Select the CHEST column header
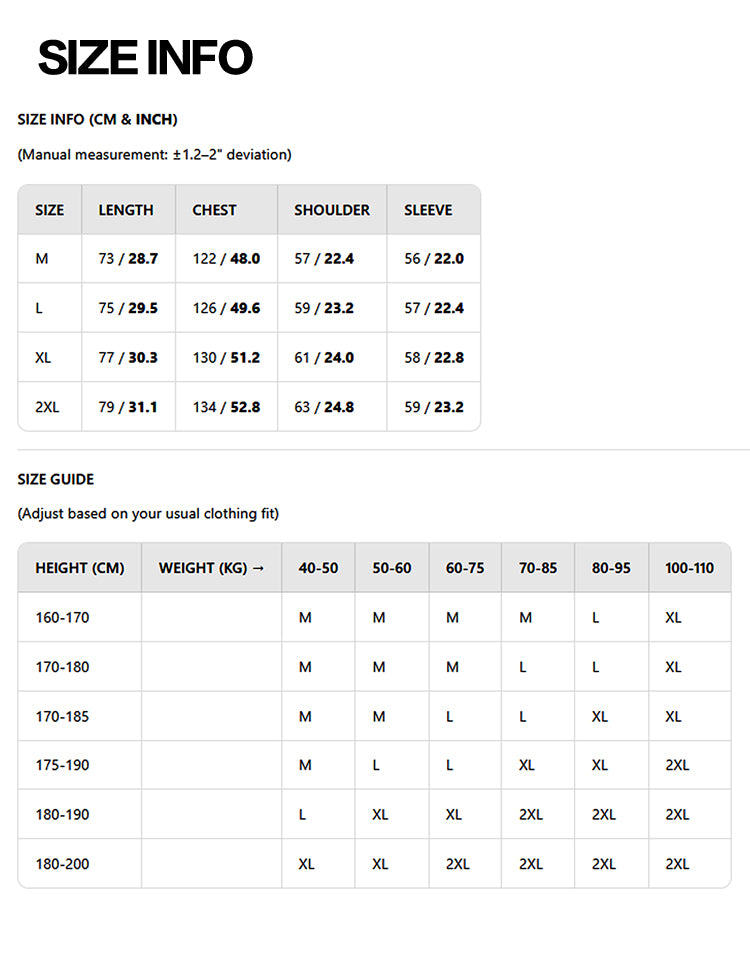The height and width of the screenshot is (958, 750). point(214,210)
